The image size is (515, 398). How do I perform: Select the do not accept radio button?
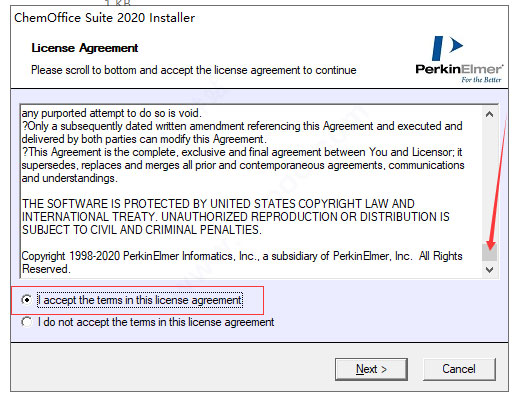pyautogui.click(x=27, y=322)
